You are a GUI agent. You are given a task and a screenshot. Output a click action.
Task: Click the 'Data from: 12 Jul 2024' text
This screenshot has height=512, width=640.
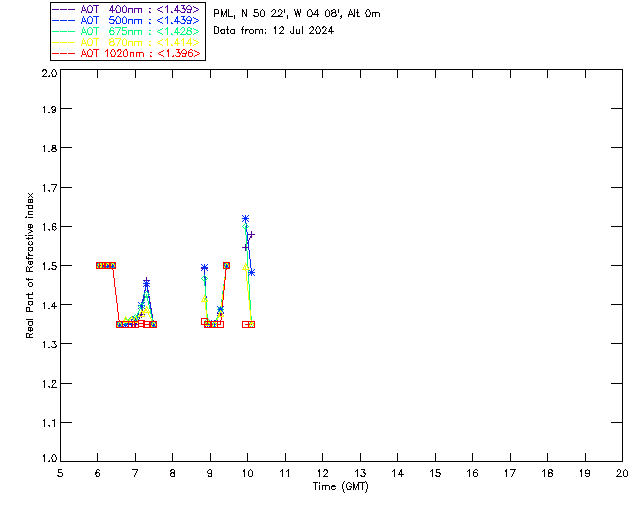click(x=273, y=31)
